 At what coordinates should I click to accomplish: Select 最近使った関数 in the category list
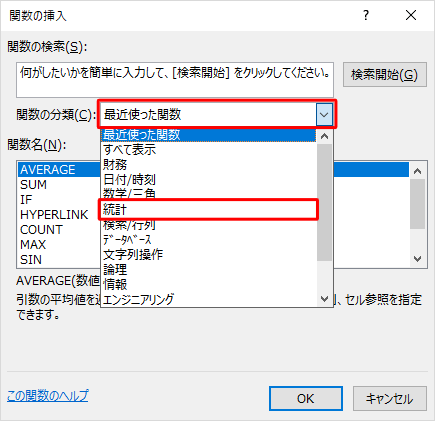(x=209, y=135)
